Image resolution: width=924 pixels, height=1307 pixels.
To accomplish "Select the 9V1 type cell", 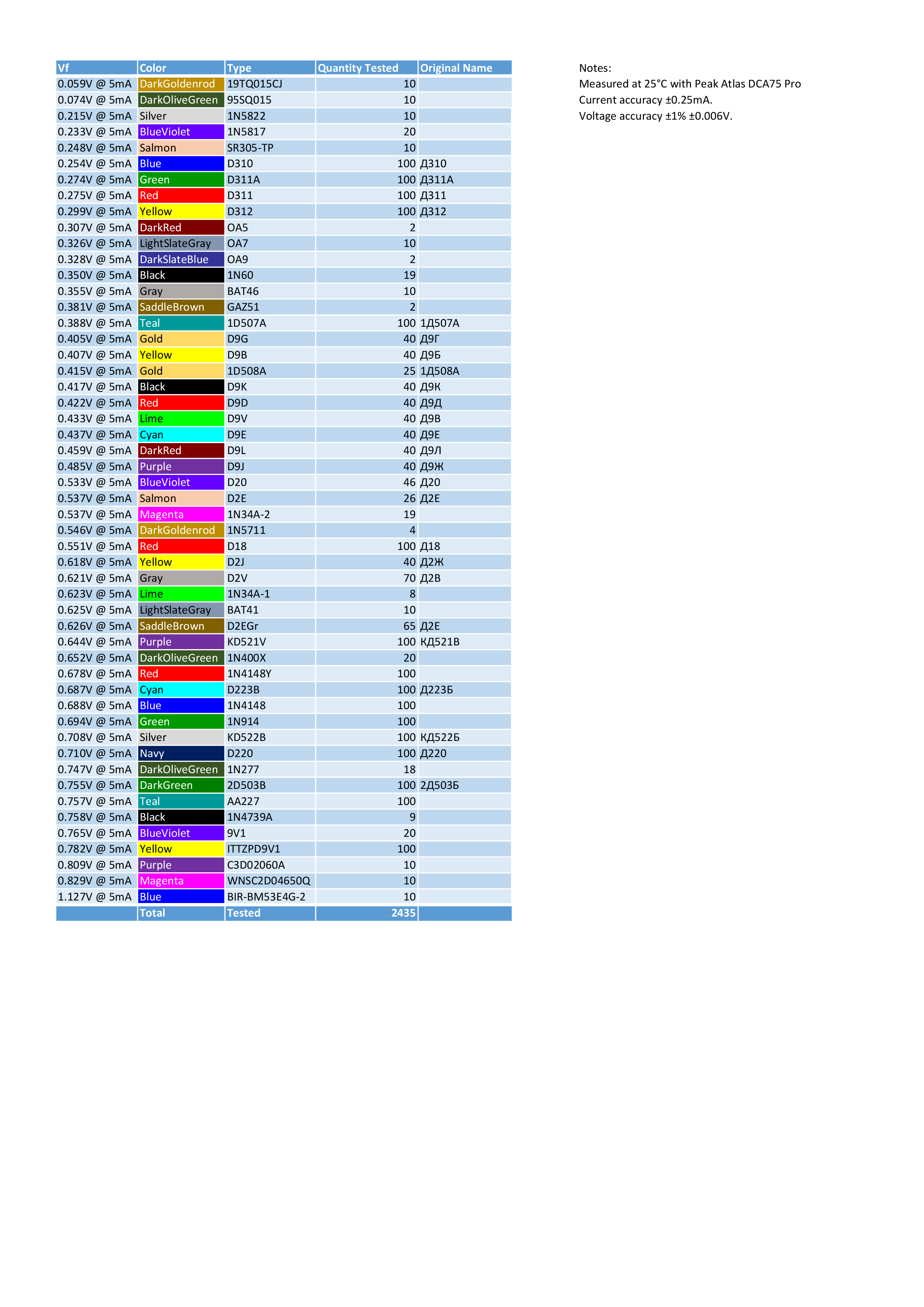I will pos(270,833).
